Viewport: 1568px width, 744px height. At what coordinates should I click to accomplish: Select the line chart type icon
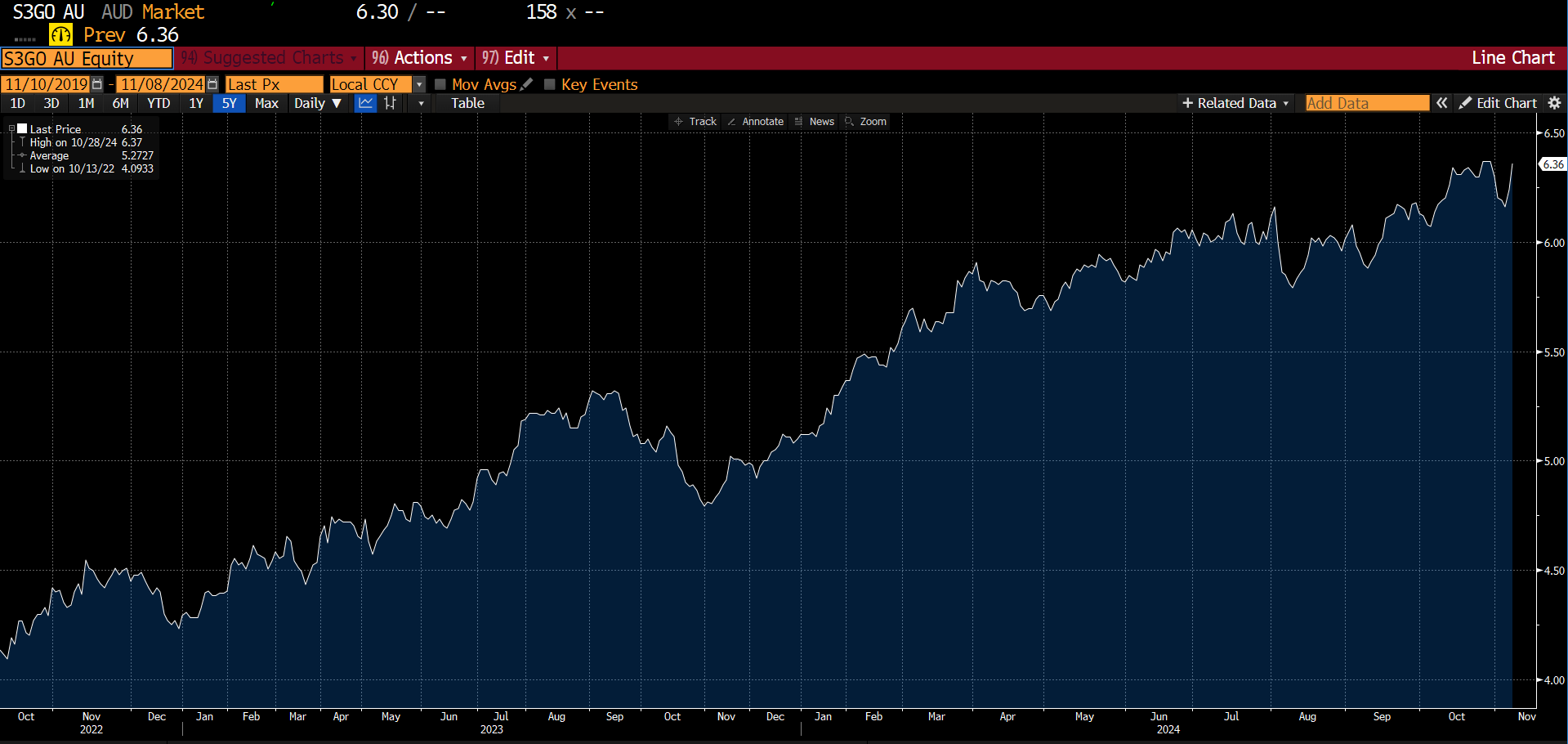365,103
